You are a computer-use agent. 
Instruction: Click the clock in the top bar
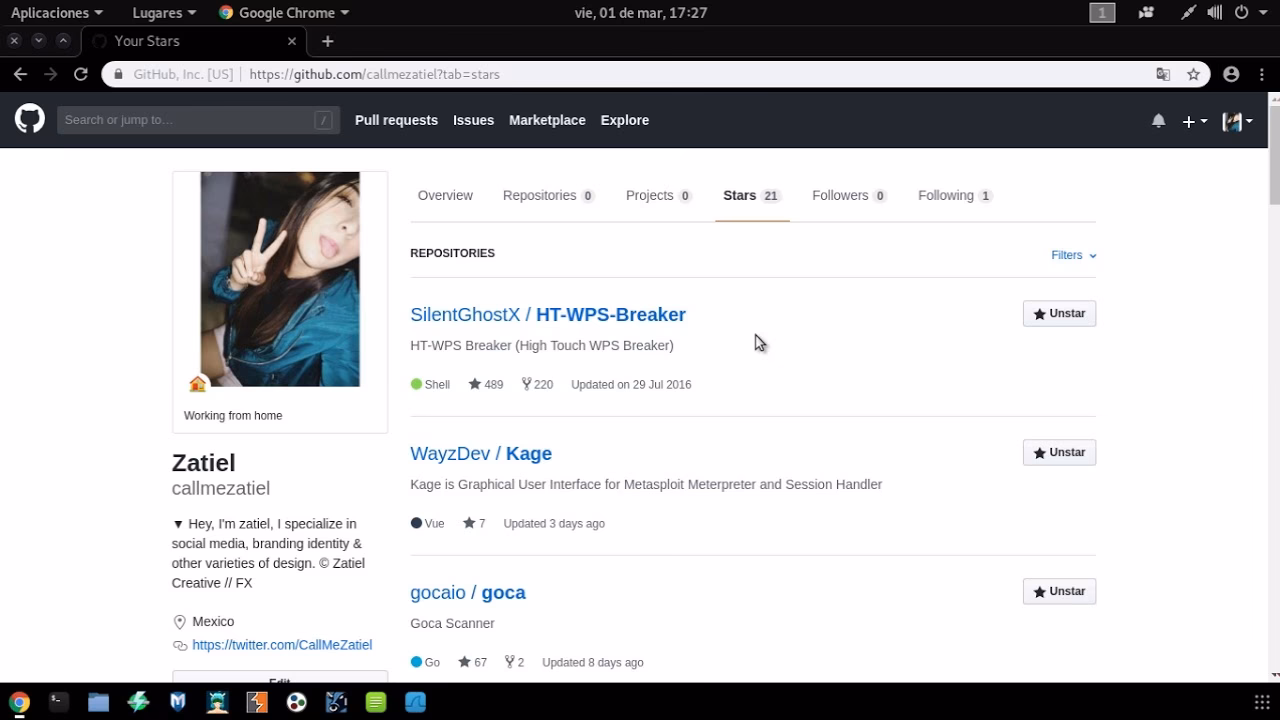pyautogui.click(x=641, y=13)
